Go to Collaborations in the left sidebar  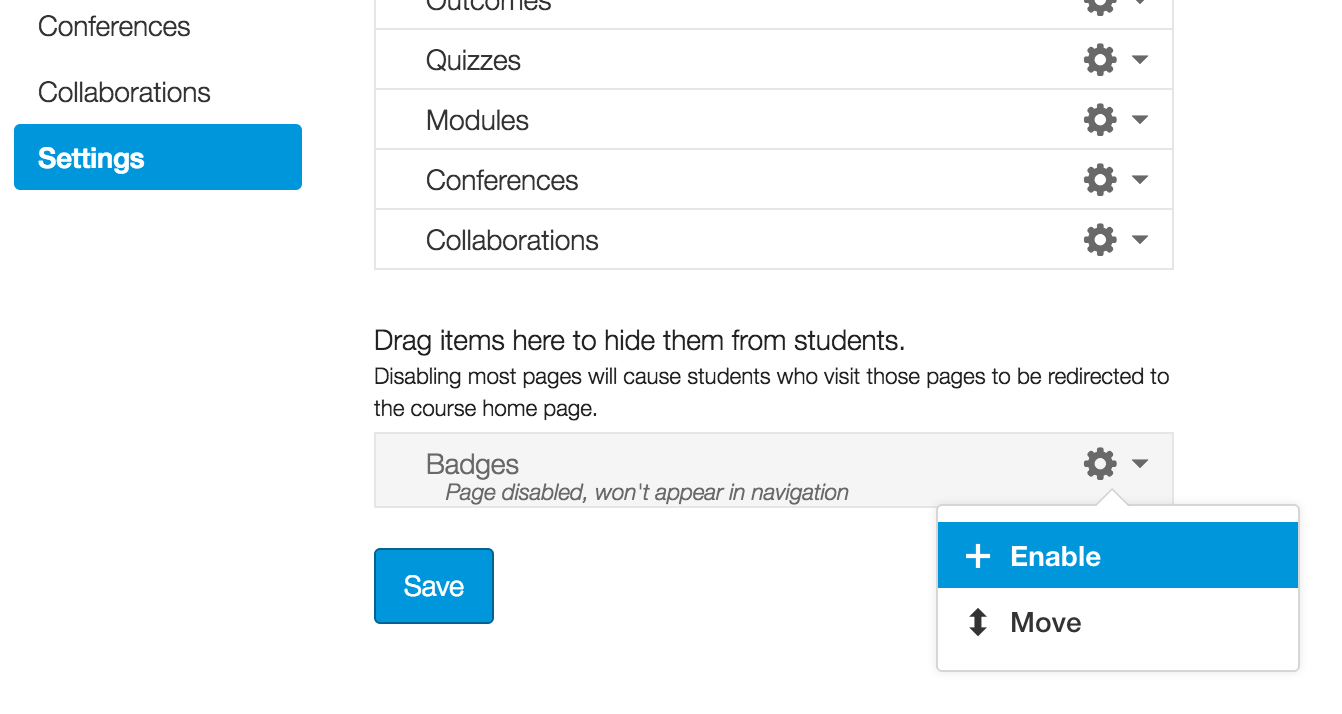[x=124, y=93]
